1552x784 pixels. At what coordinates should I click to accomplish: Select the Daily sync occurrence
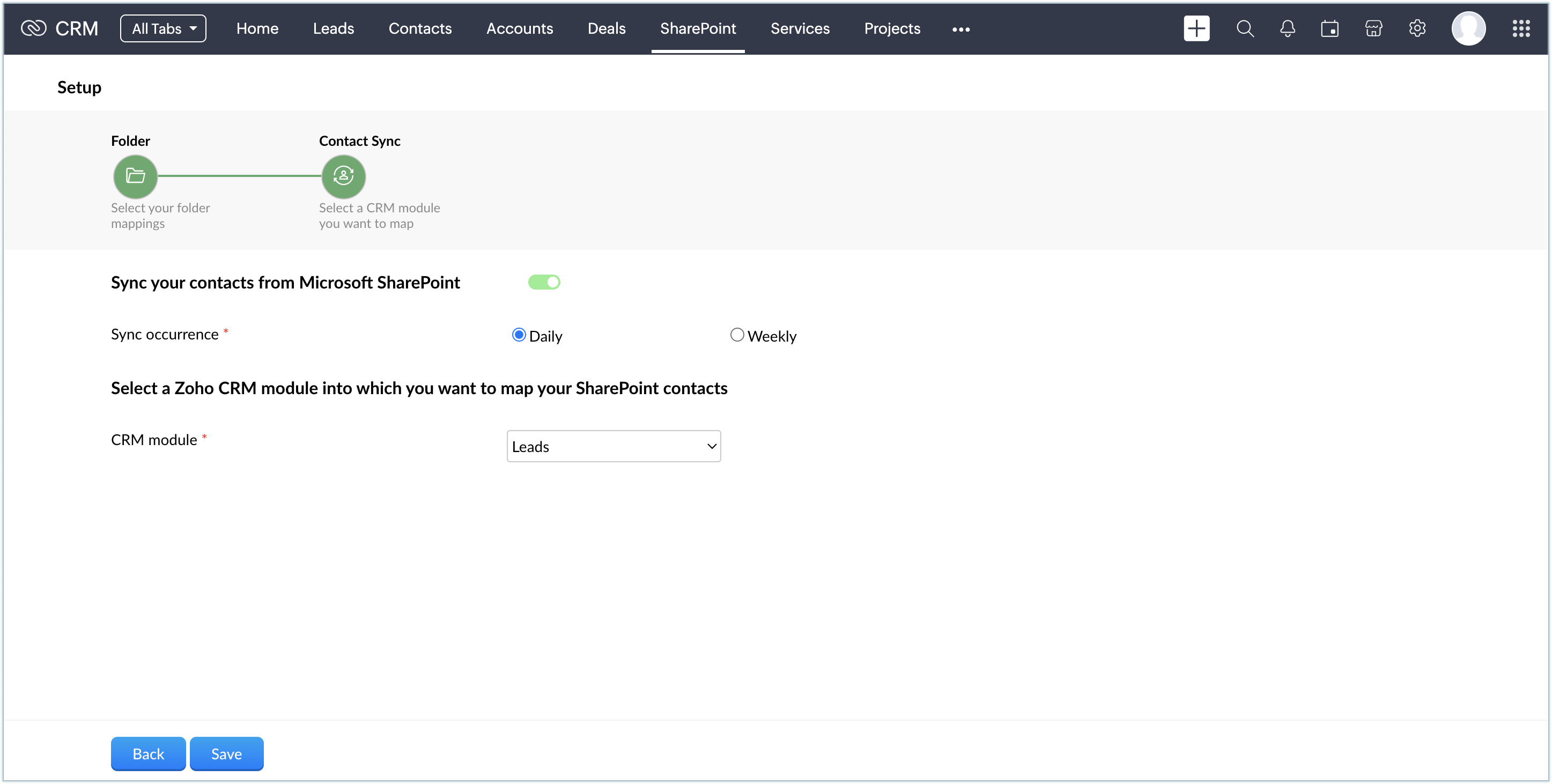tap(519, 335)
